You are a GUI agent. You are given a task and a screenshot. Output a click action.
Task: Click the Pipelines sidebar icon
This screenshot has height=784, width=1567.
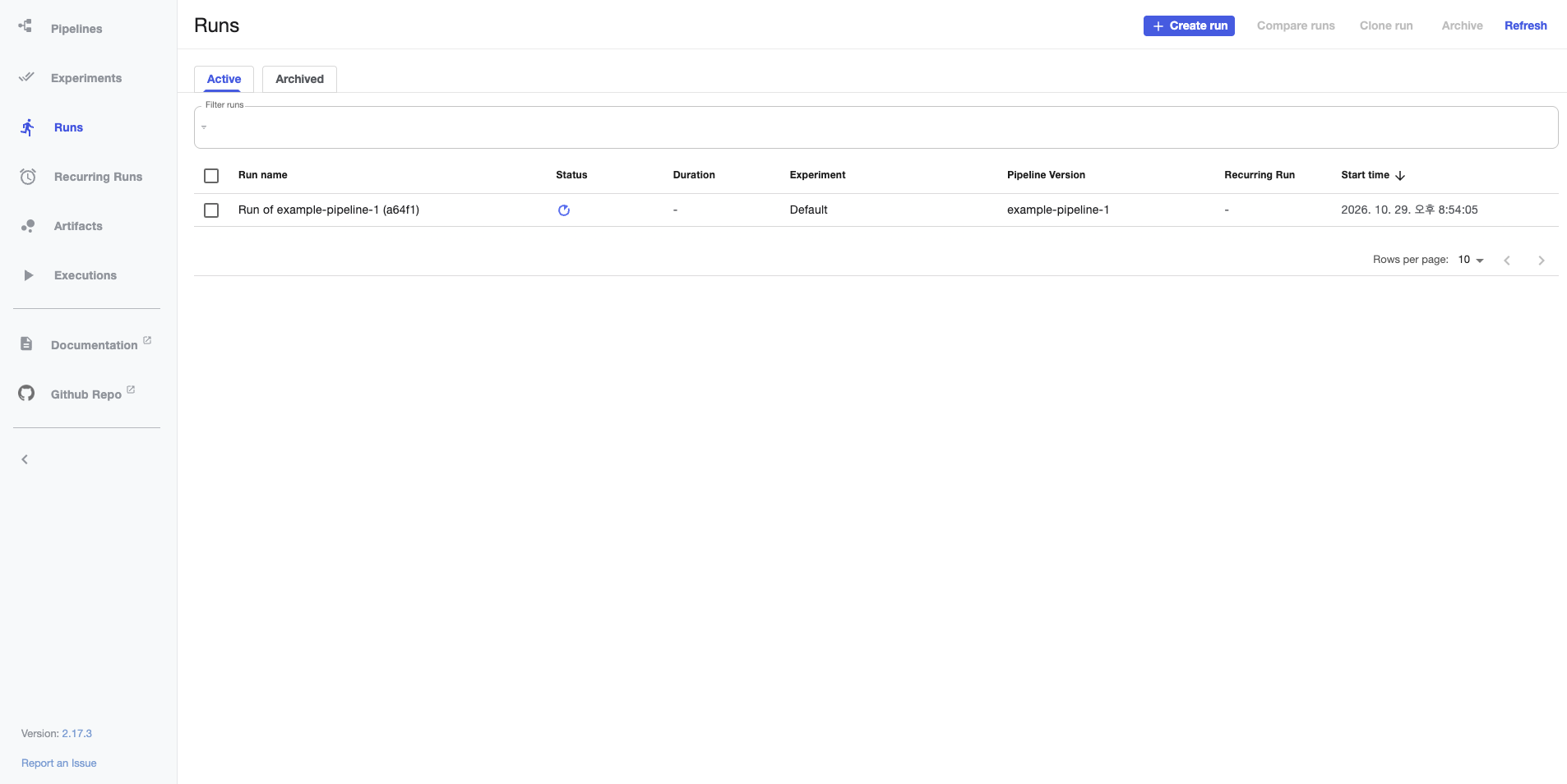[25, 26]
